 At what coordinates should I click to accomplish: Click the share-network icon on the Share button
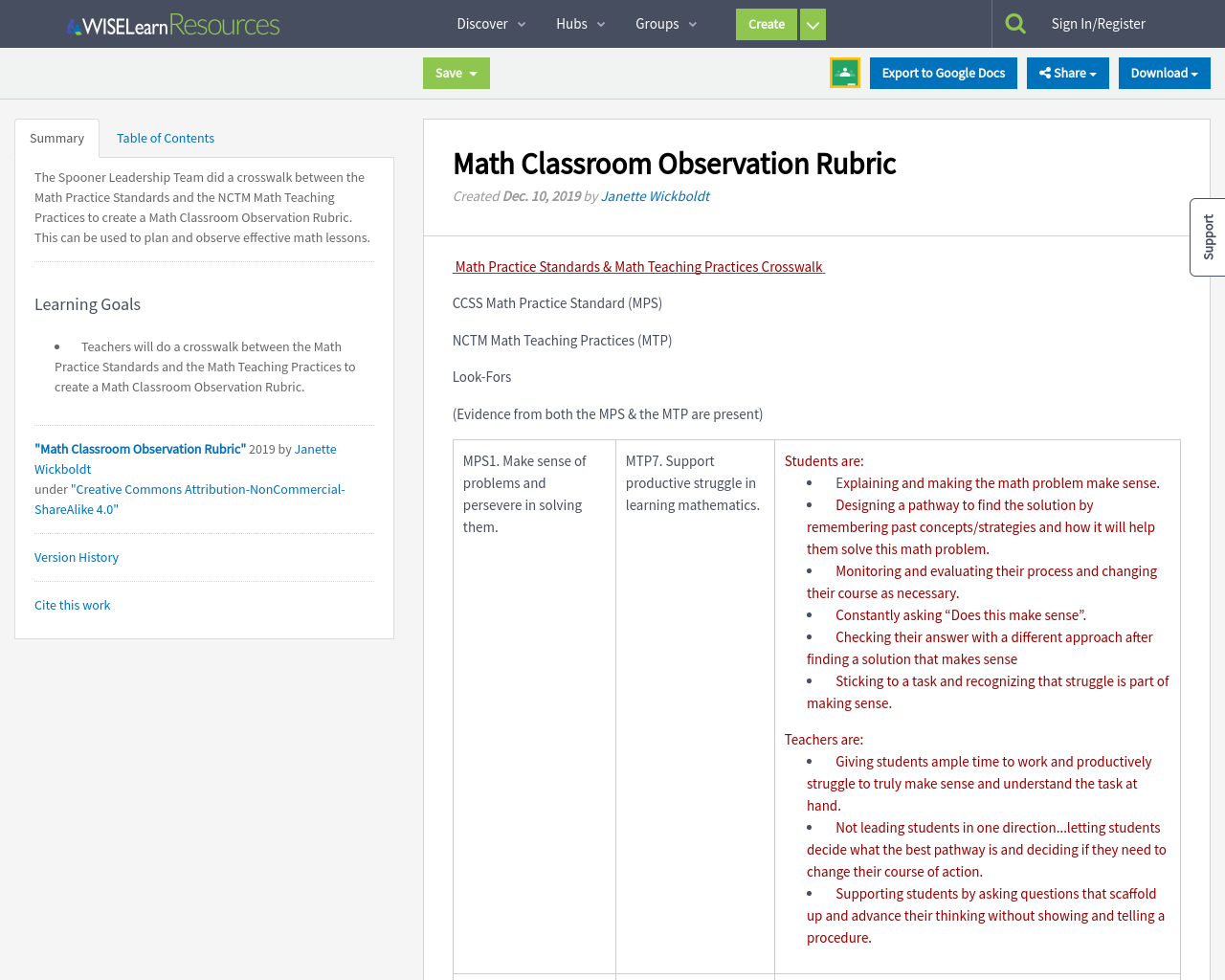1046,72
